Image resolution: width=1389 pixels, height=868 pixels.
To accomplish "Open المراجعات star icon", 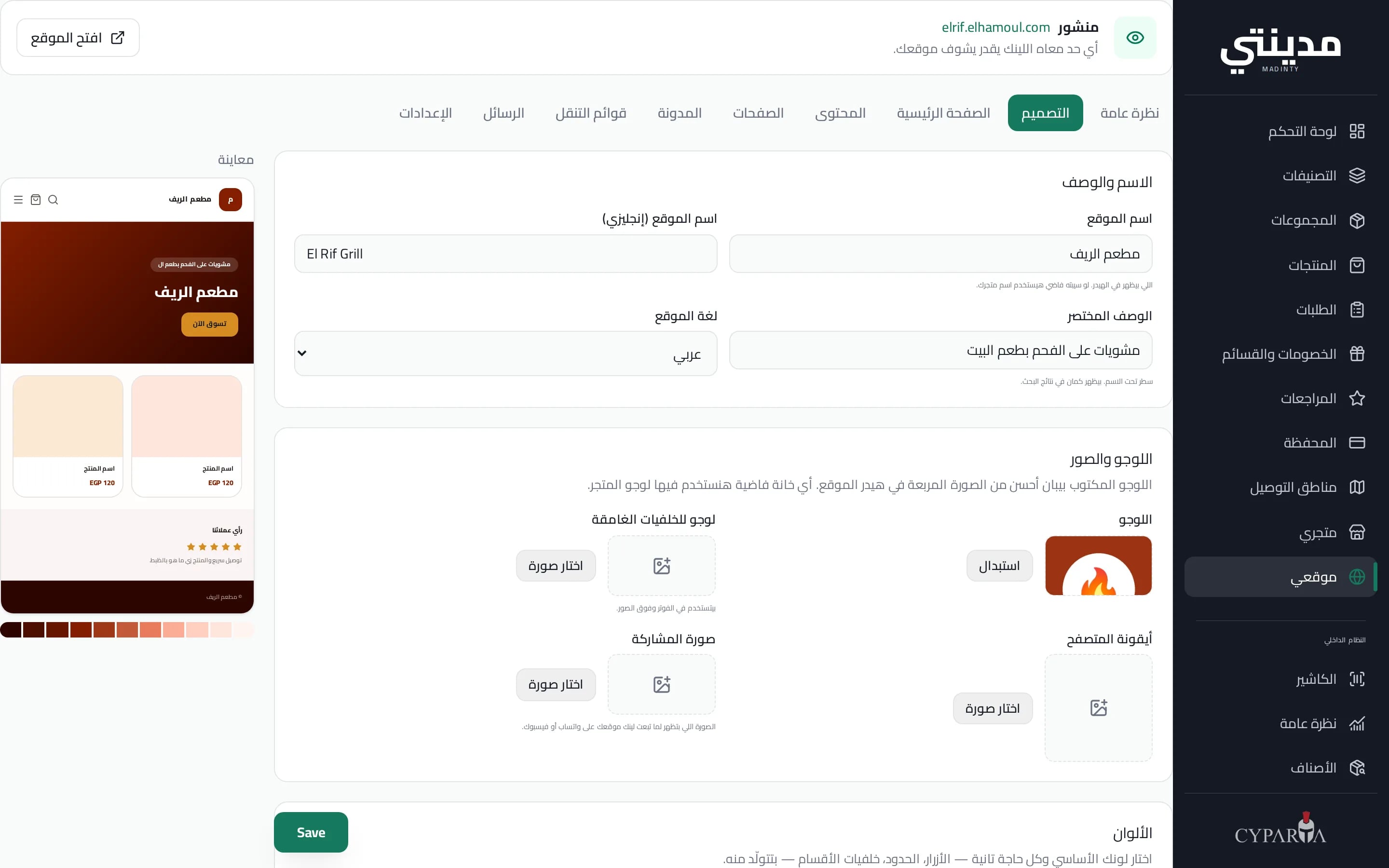I will (1357, 398).
